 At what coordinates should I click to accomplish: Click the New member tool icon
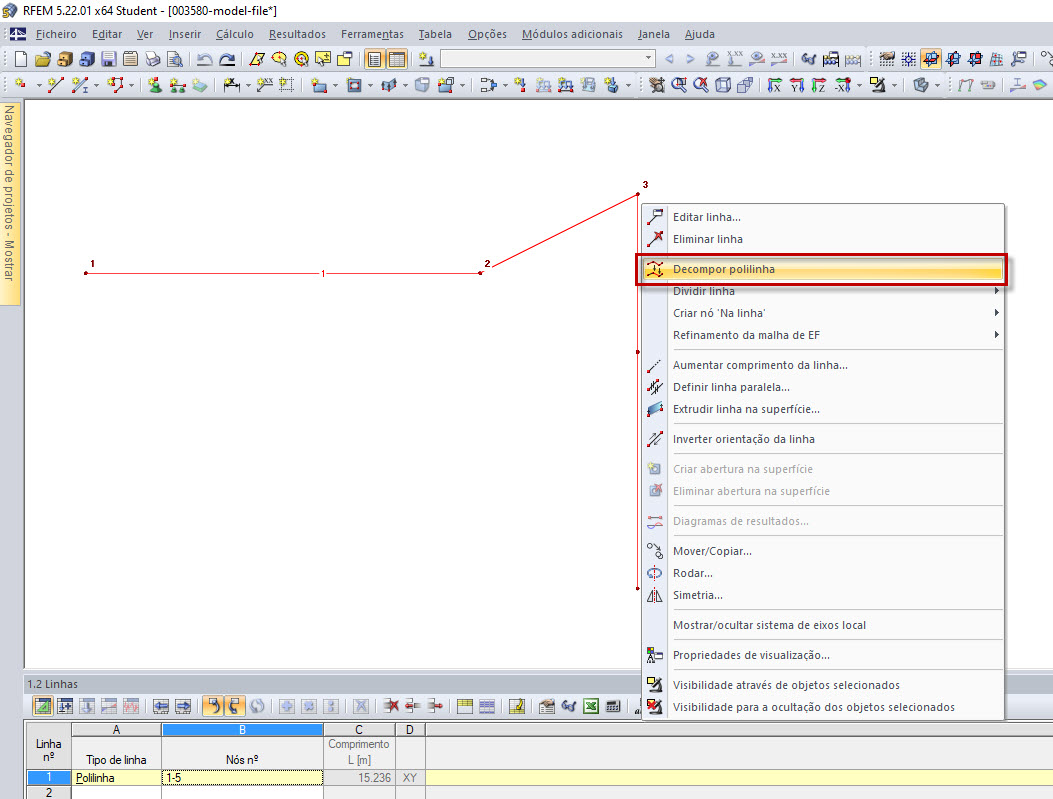click(80, 85)
